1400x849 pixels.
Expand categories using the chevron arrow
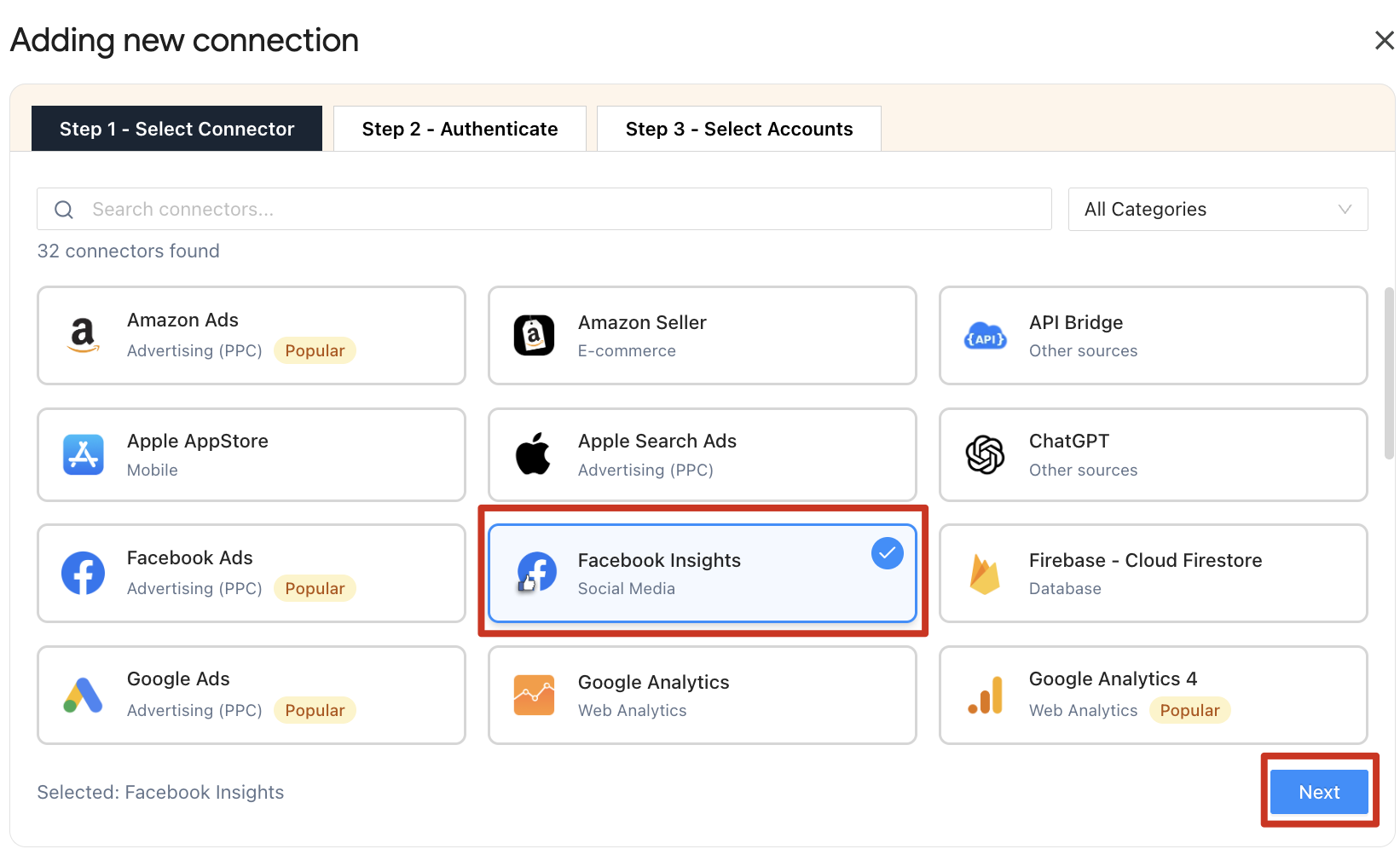click(1345, 210)
